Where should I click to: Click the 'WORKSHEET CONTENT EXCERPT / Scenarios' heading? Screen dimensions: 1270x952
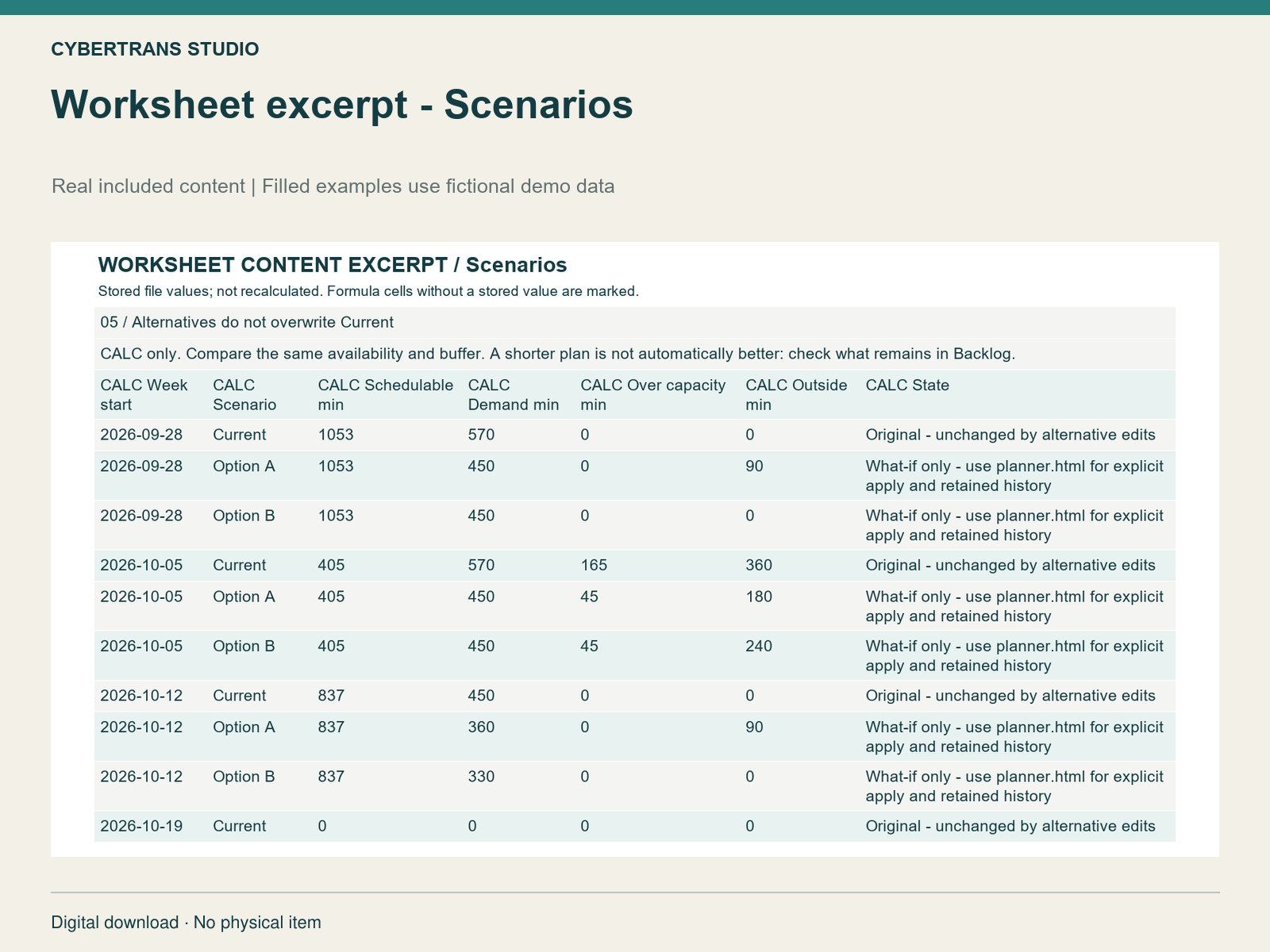click(x=332, y=265)
